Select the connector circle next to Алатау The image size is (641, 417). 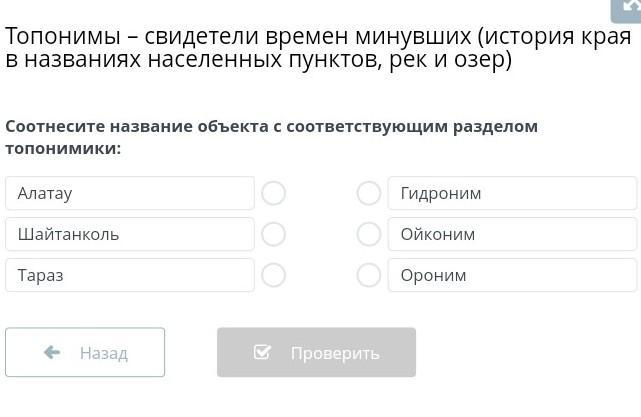point(273,193)
